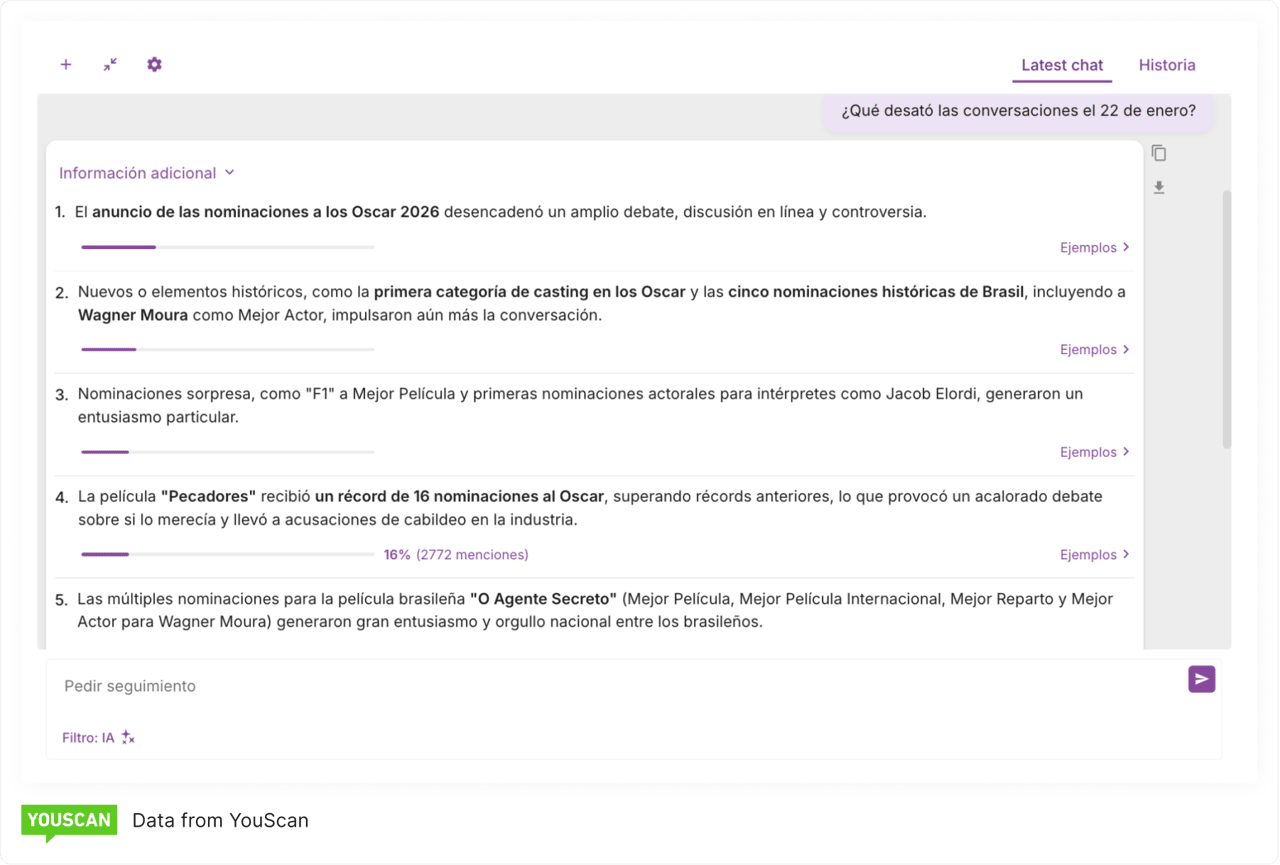Screen dimensions: 1280x865
Task: Select the Latest chat tab
Action: pyautogui.click(x=1061, y=64)
